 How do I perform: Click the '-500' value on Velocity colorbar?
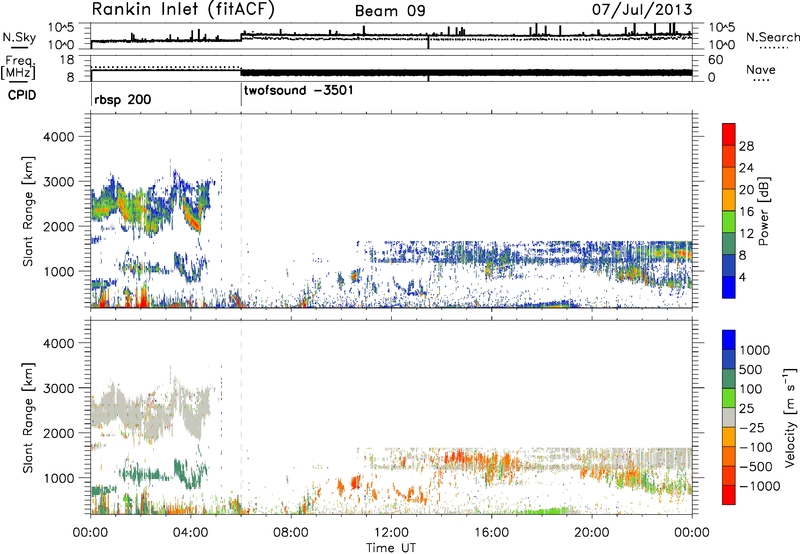tap(758, 467)
